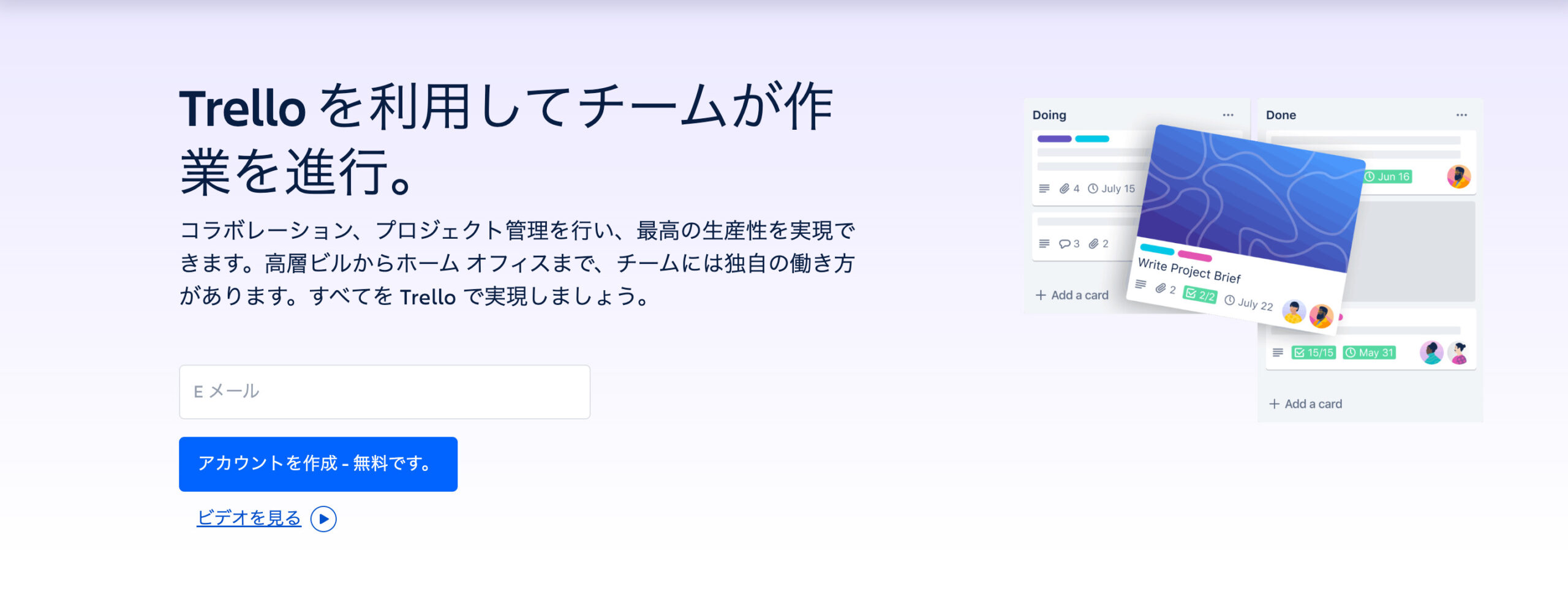Viewport: 1568px width, 611px height.
Task: Click the アカウントを作成 - 無料です。 button
Action: (318, 464)
